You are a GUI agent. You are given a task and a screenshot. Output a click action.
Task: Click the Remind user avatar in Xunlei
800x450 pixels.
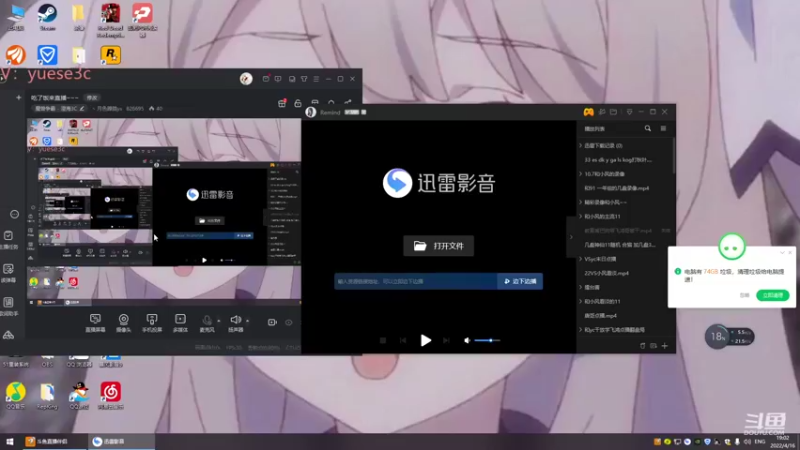311,112
